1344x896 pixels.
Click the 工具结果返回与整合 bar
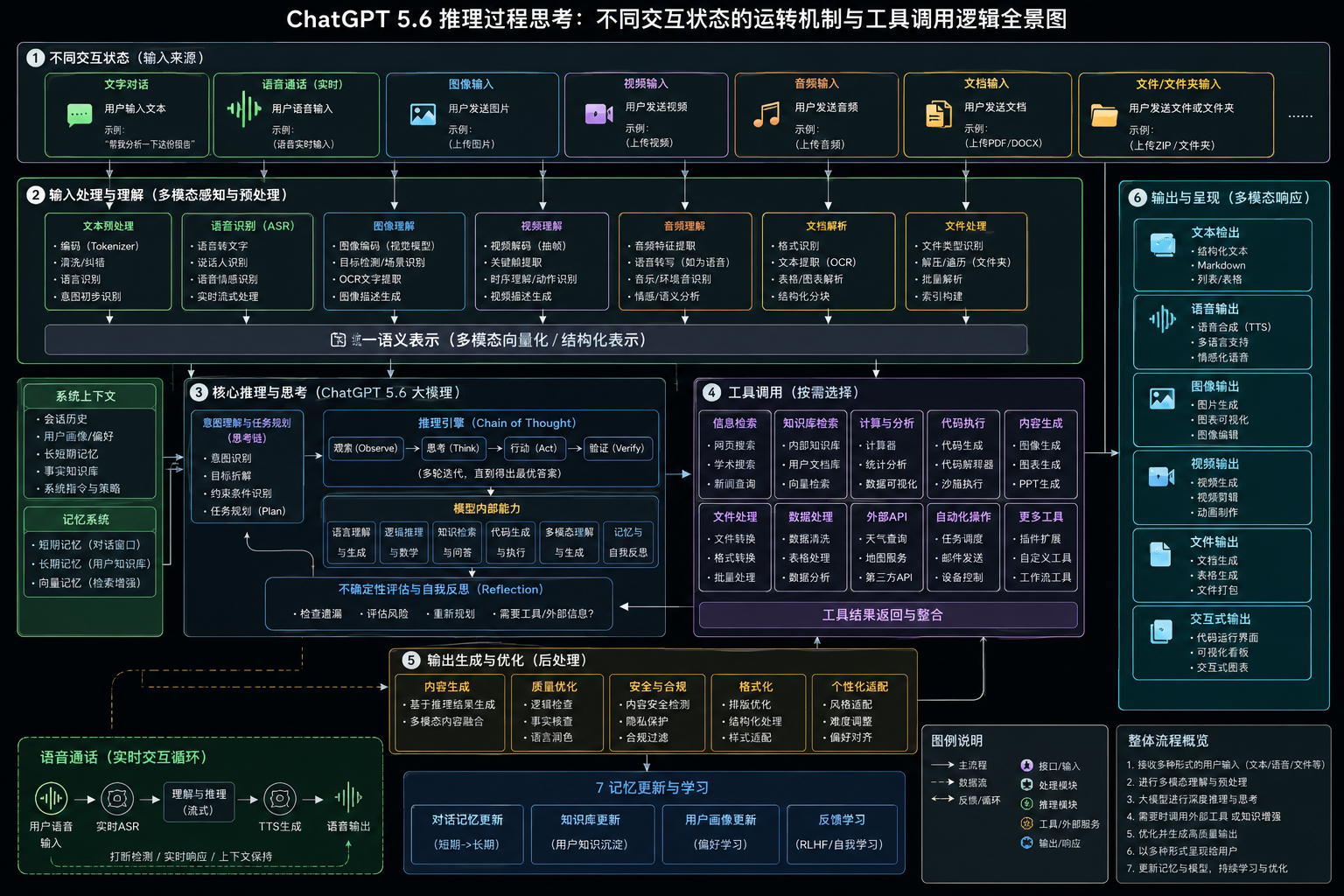click(x=888, y=615)
